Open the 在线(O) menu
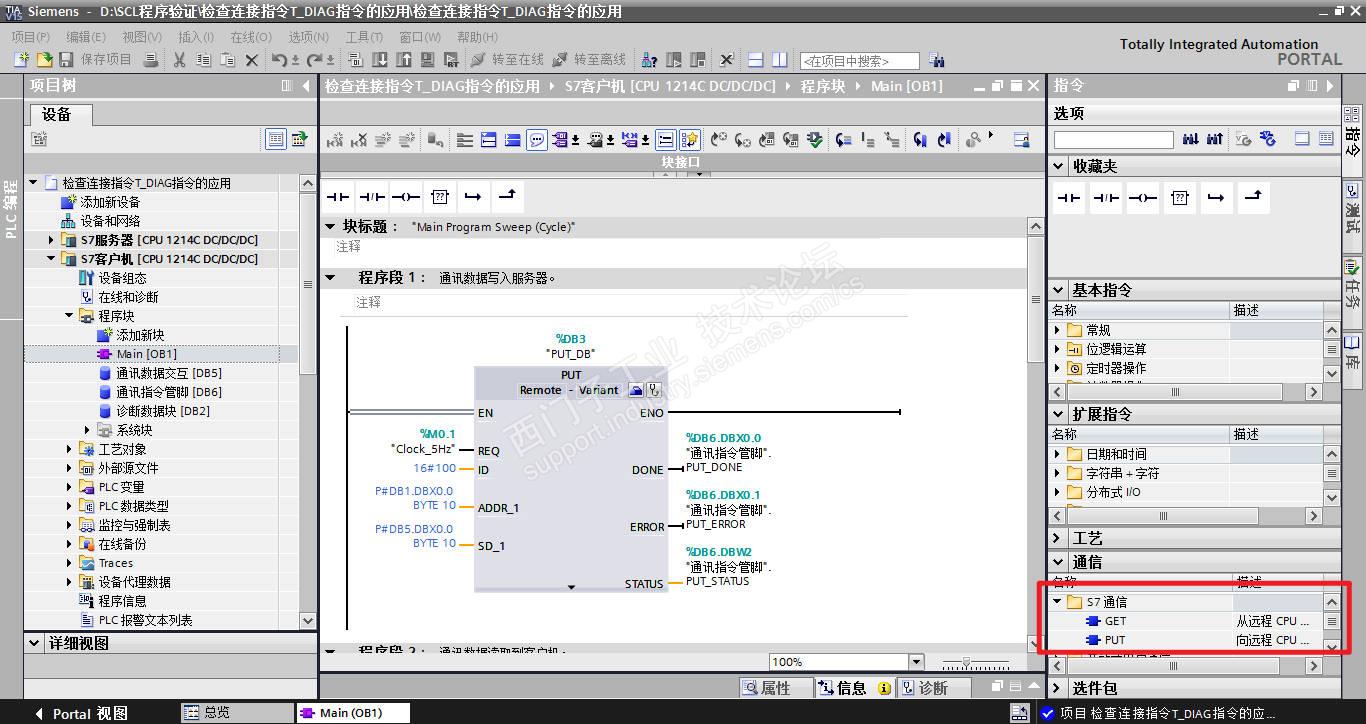 coord(251,36)
